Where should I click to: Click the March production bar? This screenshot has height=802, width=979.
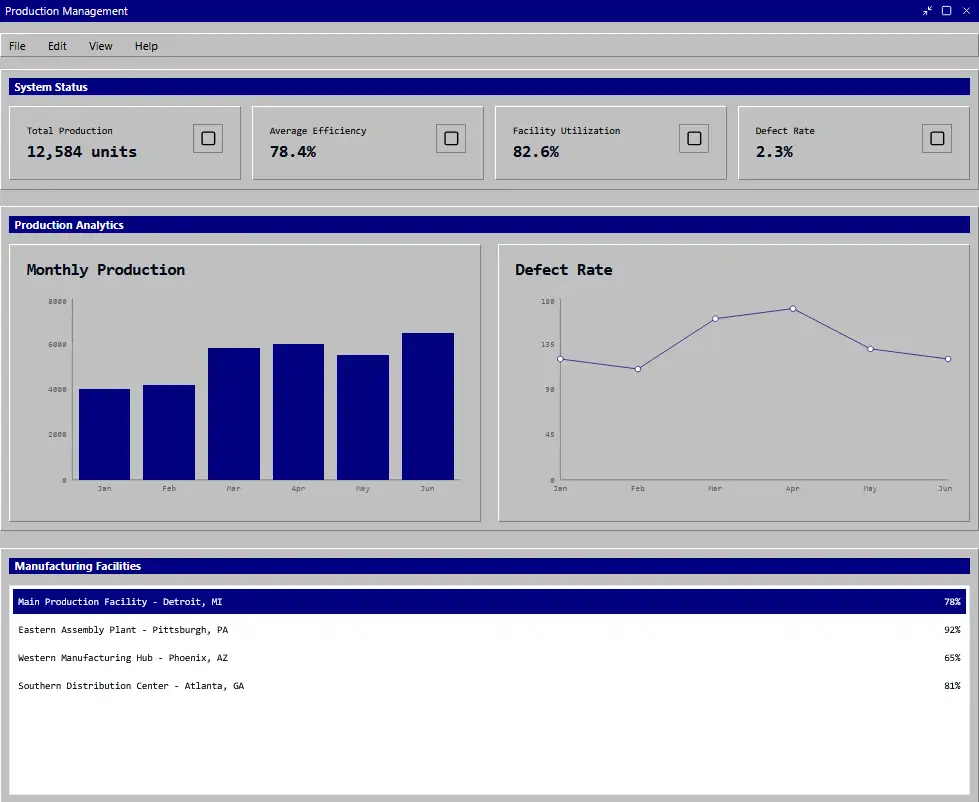click(234, 414)
